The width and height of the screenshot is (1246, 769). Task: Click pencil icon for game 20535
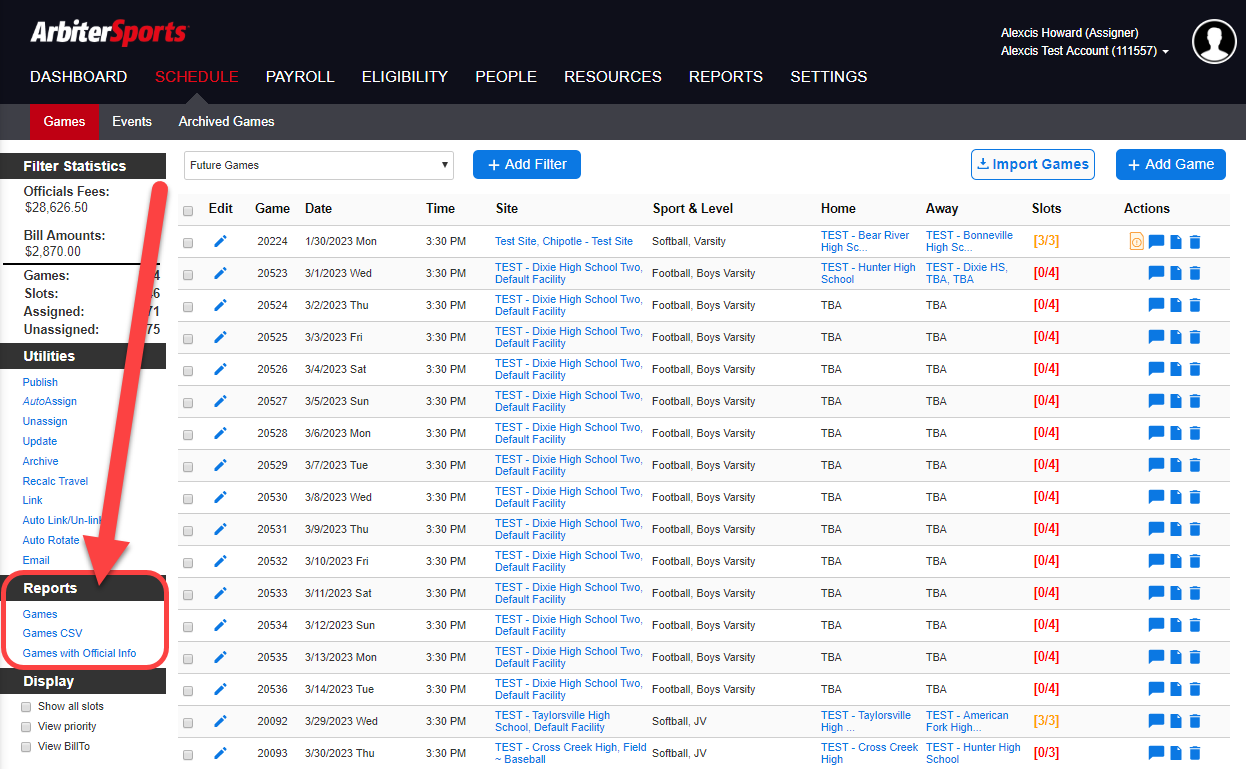pos(220,657)
